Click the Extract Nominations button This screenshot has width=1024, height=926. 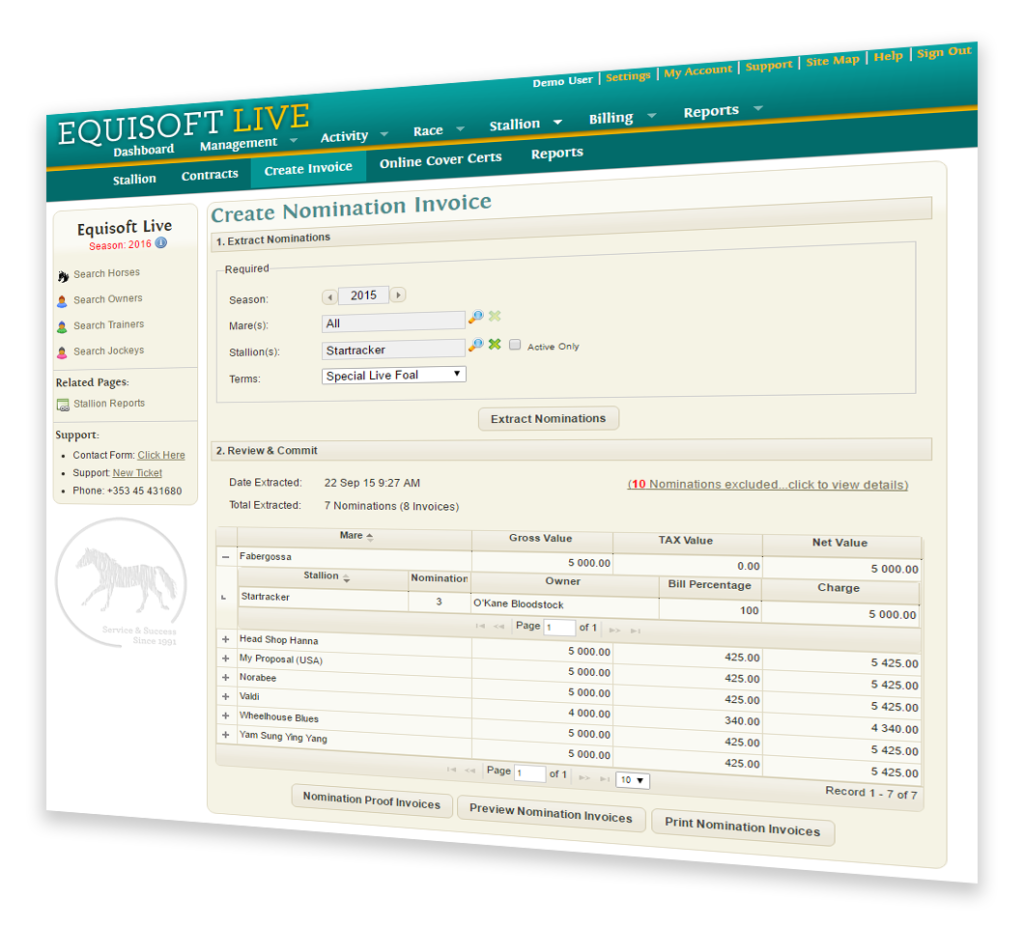(x=548, y=418)
